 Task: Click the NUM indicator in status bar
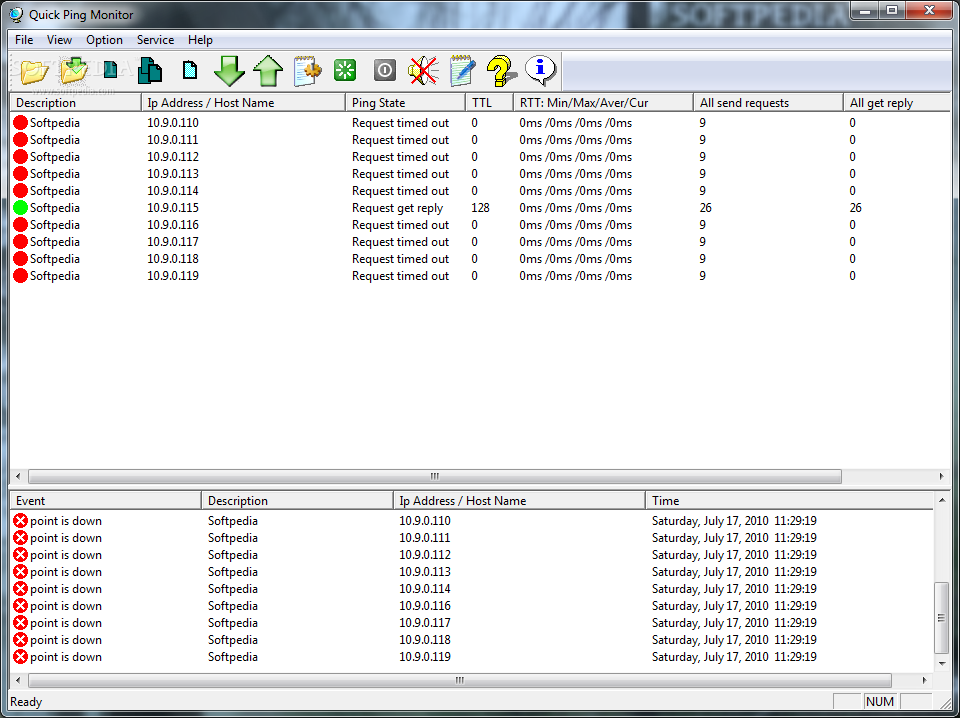coord(880,701)
